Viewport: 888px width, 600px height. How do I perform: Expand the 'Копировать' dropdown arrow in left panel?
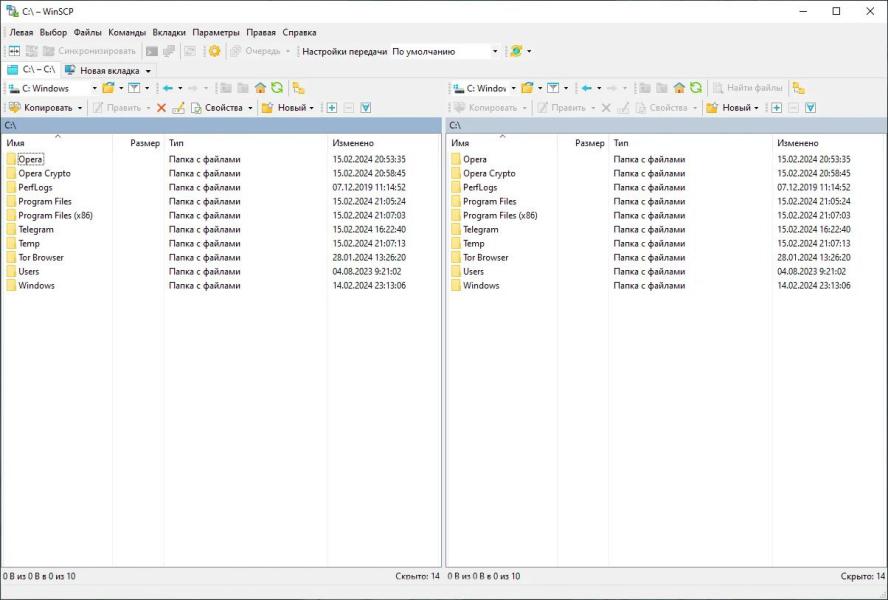pyautogui.click(x=80, y=108)
